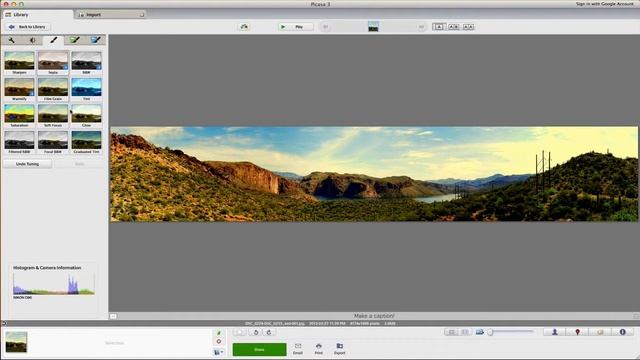The height and width of the screenshot is (360, 640).
Task: Toggle caption visibility button at caption bar left
Action: (x=113, y=316)
